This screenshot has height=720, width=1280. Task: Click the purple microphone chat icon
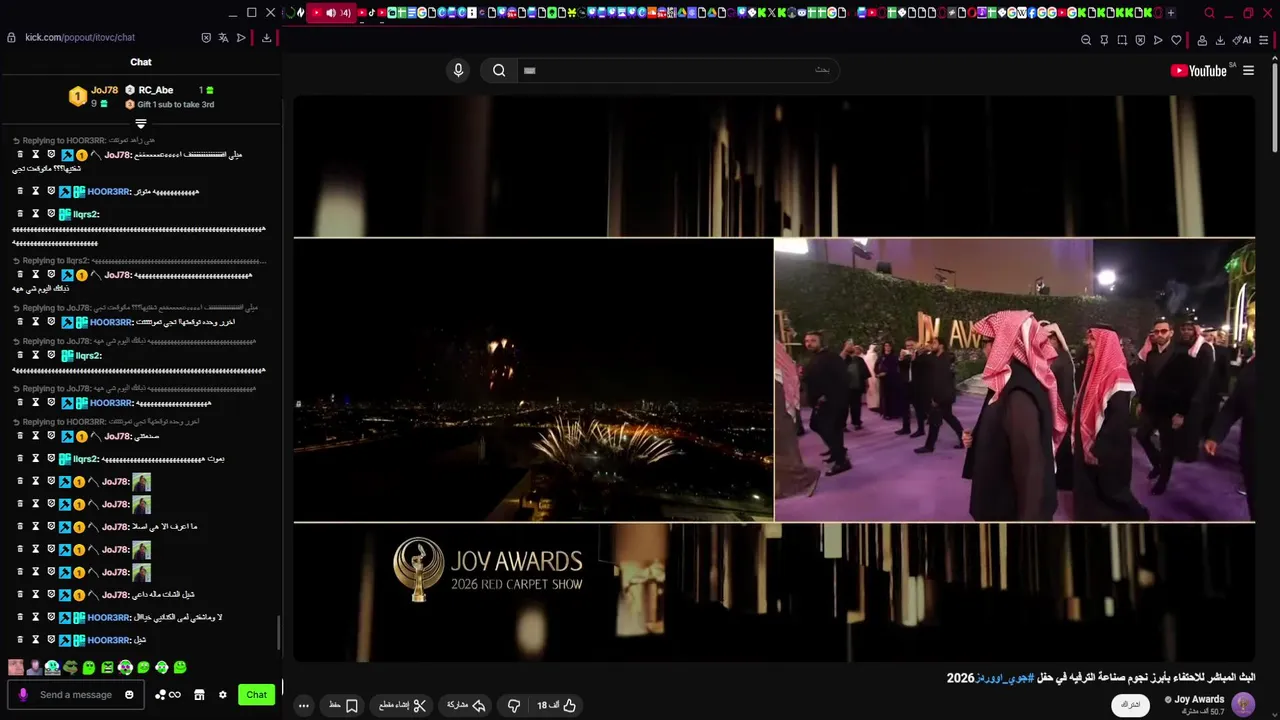point(23,694)
